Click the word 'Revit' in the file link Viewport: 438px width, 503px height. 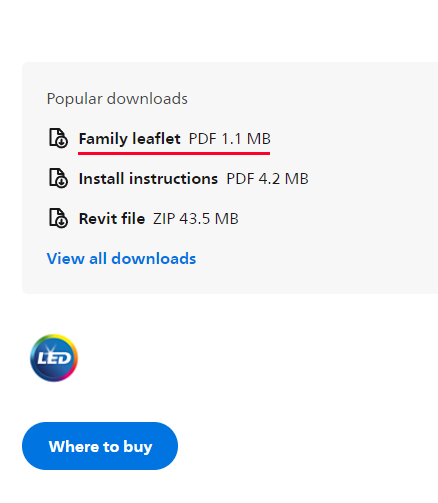pyautogui.click(x=98, y=219)
